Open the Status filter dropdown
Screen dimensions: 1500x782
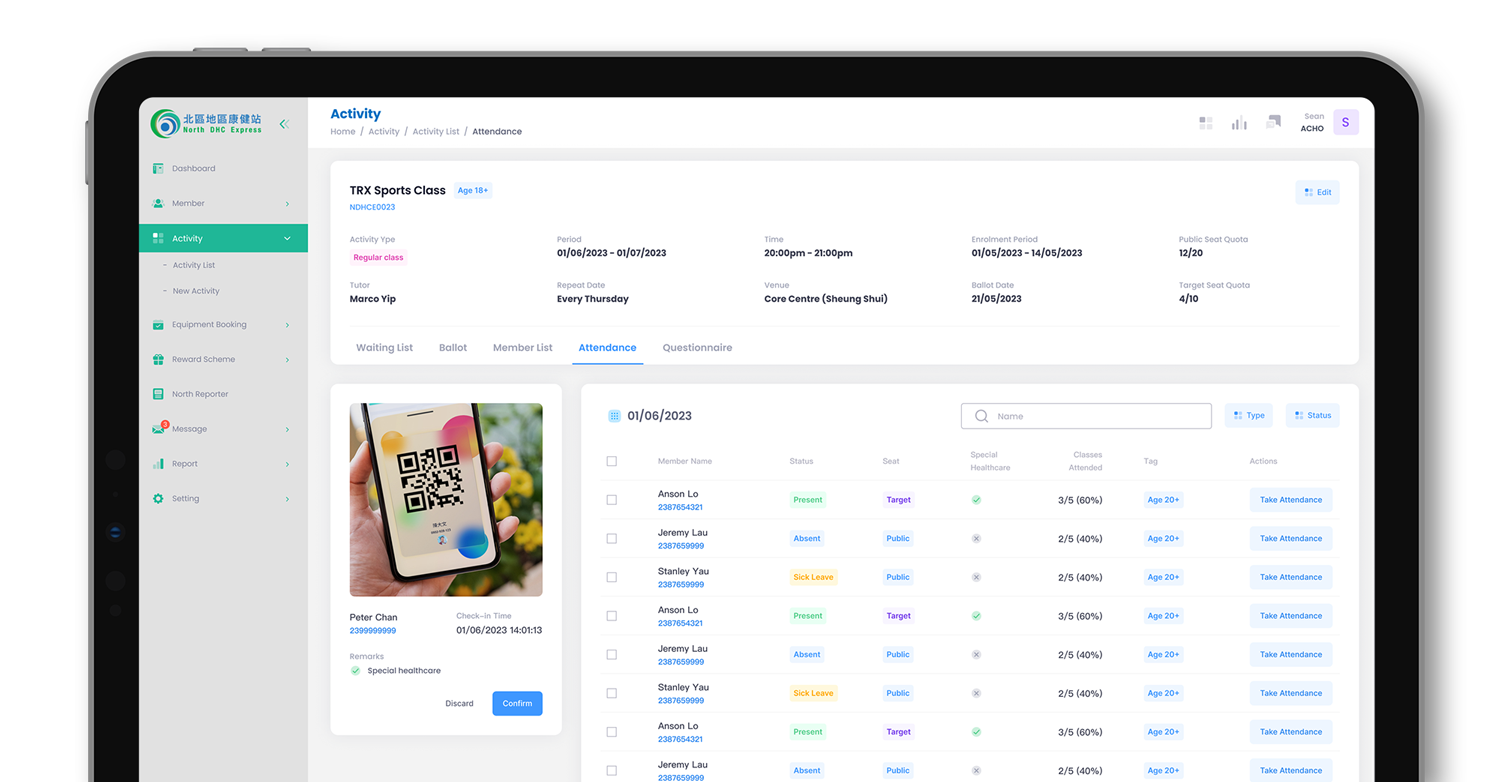coord(1312,415)
